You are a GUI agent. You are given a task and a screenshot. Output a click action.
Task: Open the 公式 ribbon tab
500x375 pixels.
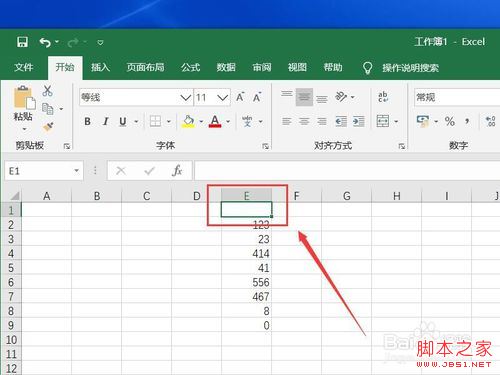click(x=191, y=67)
